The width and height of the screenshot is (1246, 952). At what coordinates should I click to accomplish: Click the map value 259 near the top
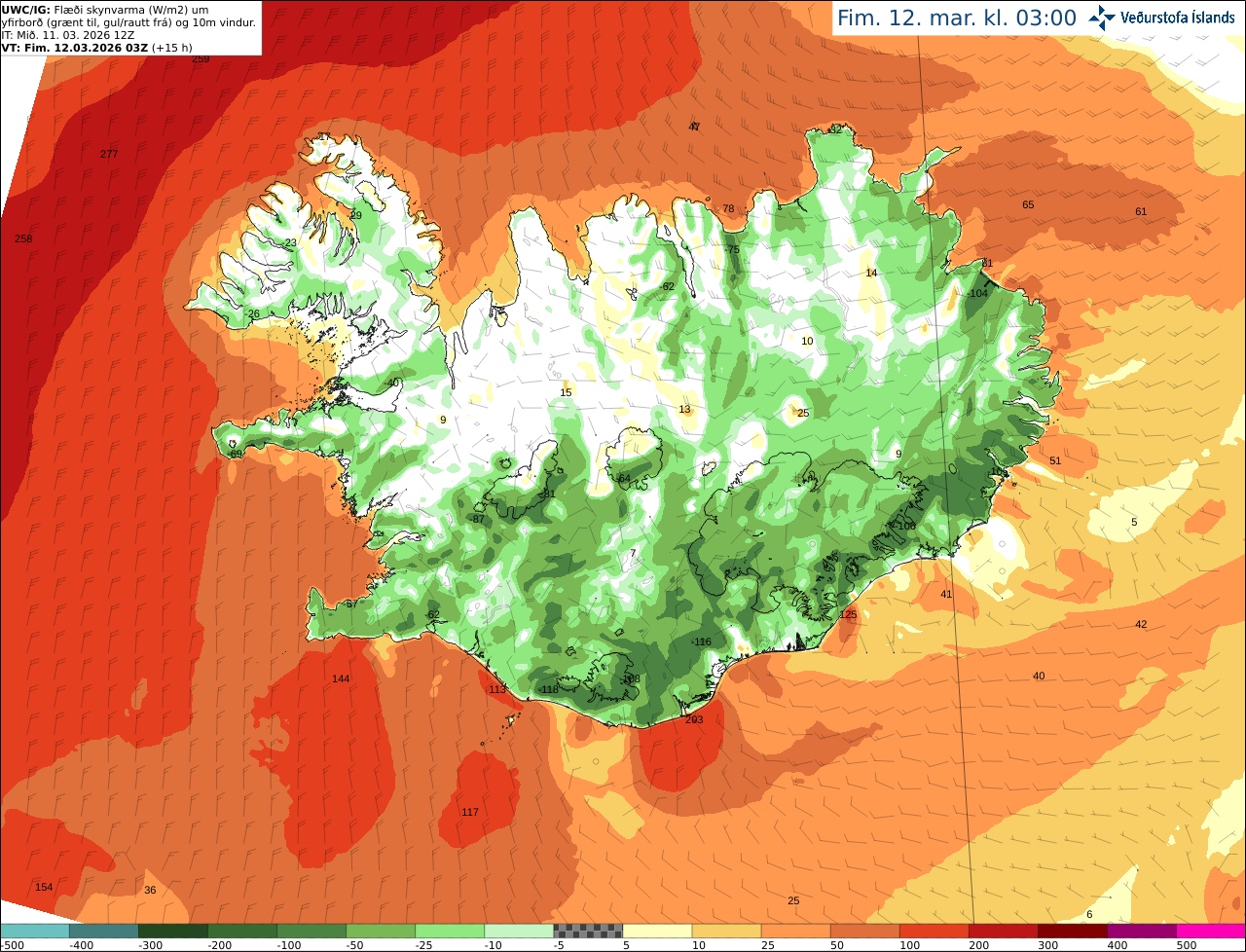[201, 58]
